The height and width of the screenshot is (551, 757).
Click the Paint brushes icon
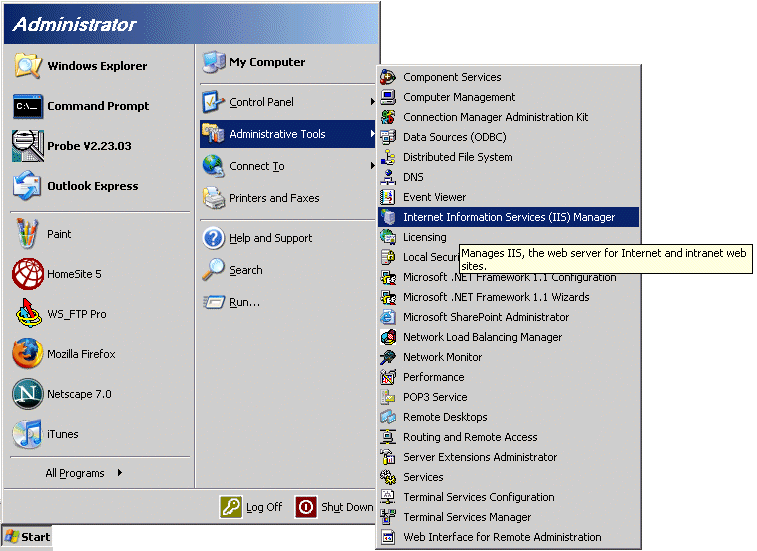27,234
